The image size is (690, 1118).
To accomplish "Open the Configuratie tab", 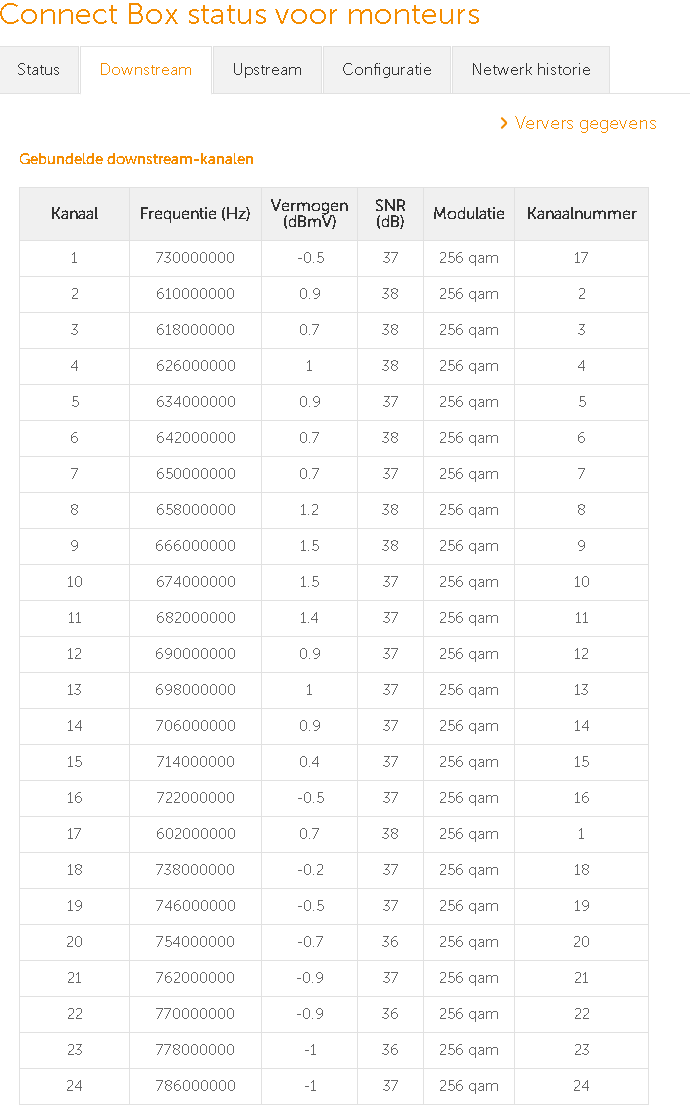I will 387,70.
